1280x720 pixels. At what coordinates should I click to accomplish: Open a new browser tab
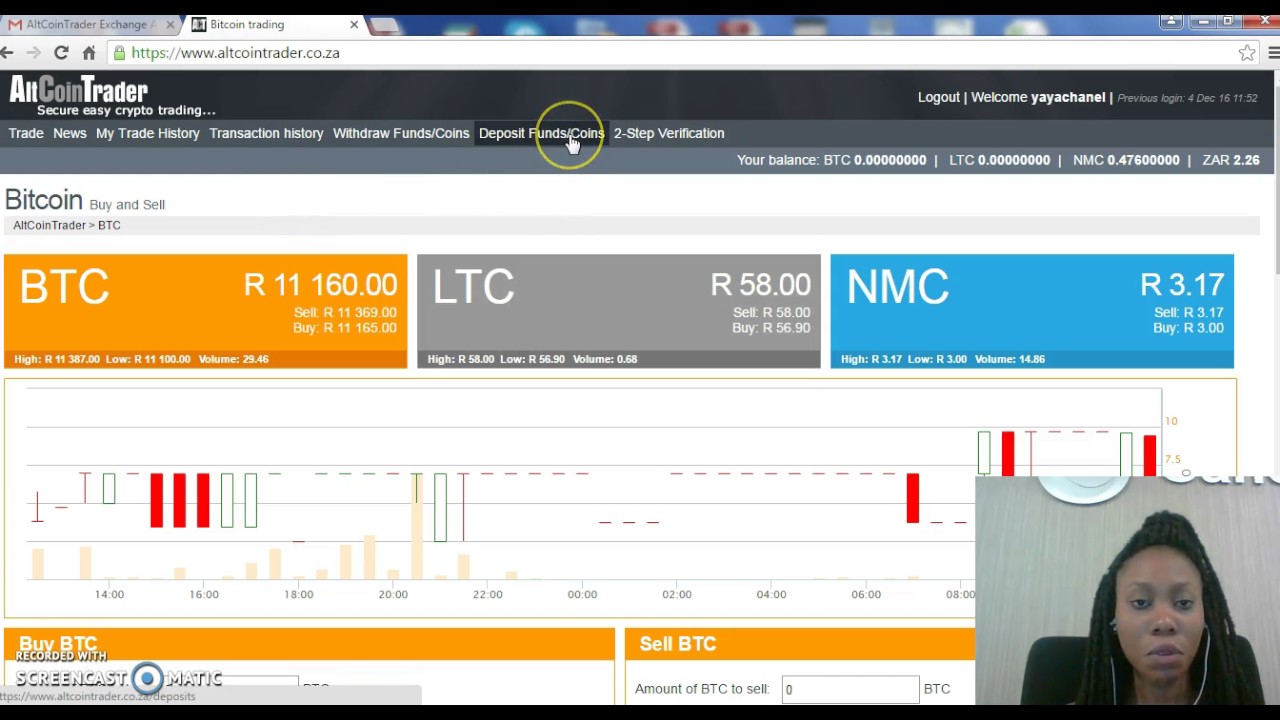point(385,25)
